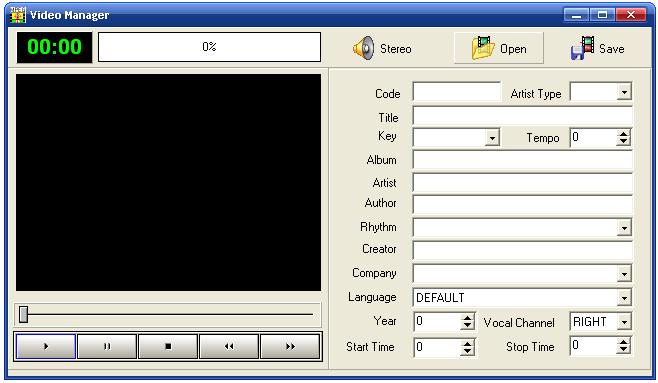Expand the Rhythm dropdown
The width and height of the screenshot is (658, 383).
point(624,228)
